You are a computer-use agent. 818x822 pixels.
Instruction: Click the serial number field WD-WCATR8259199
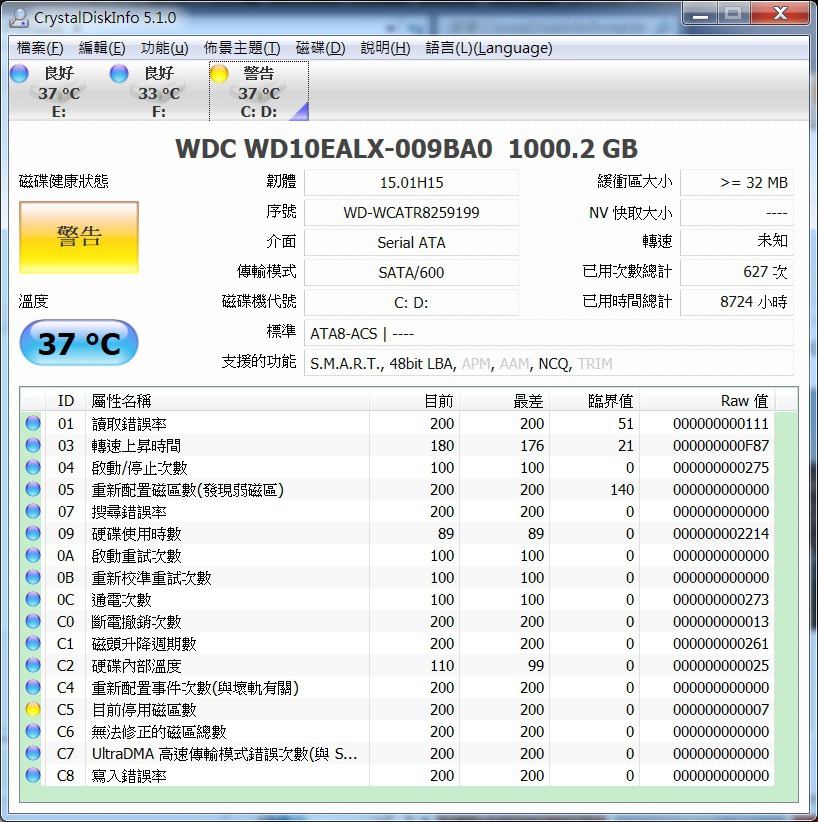click(411, 212)
